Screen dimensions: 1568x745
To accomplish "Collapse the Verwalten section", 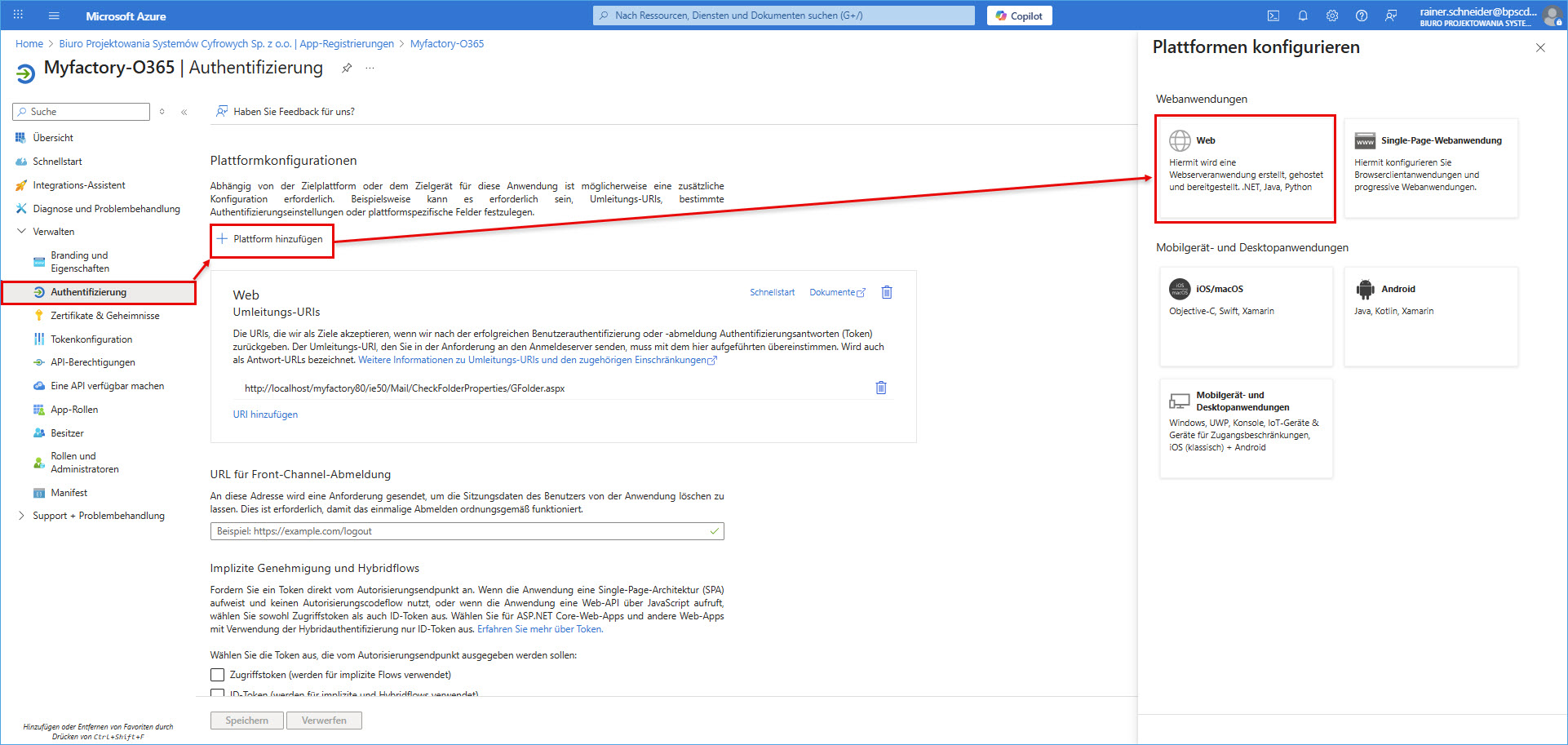I will [21, 232].
